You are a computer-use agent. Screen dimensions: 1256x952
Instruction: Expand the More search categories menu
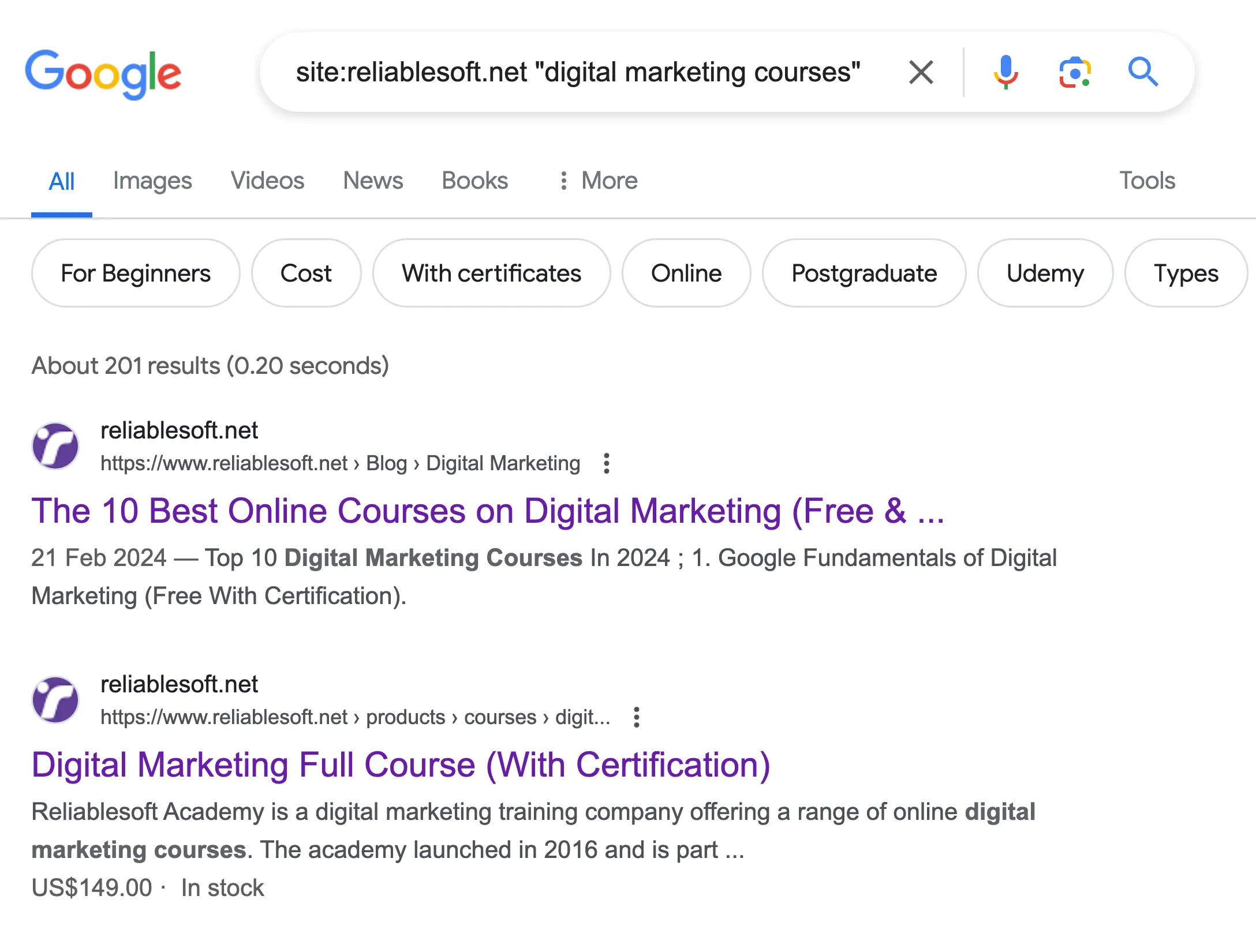pos(599,181)
